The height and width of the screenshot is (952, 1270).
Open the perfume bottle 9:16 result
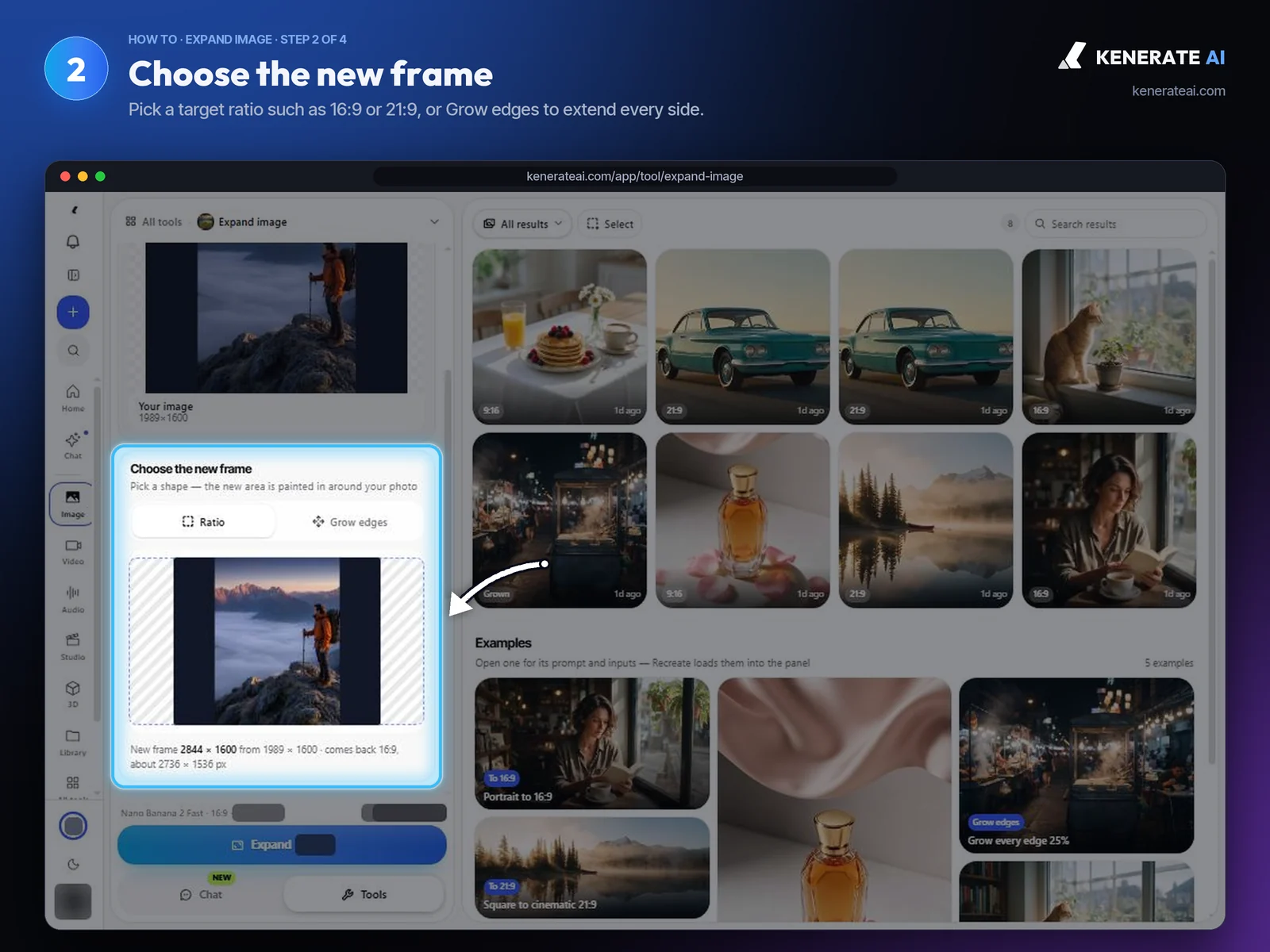pos(743,520)
